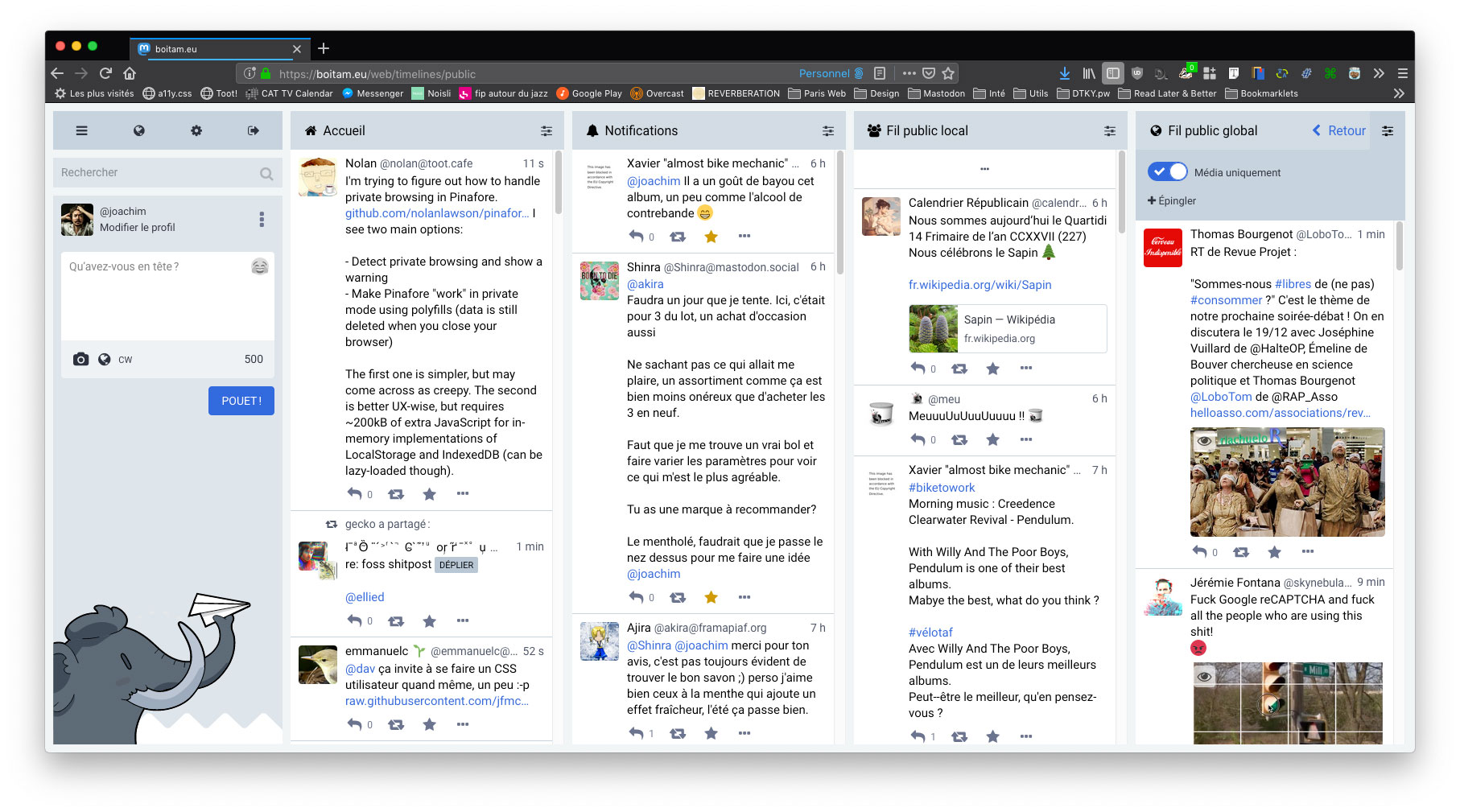Open the compose emoji picker

259,266
